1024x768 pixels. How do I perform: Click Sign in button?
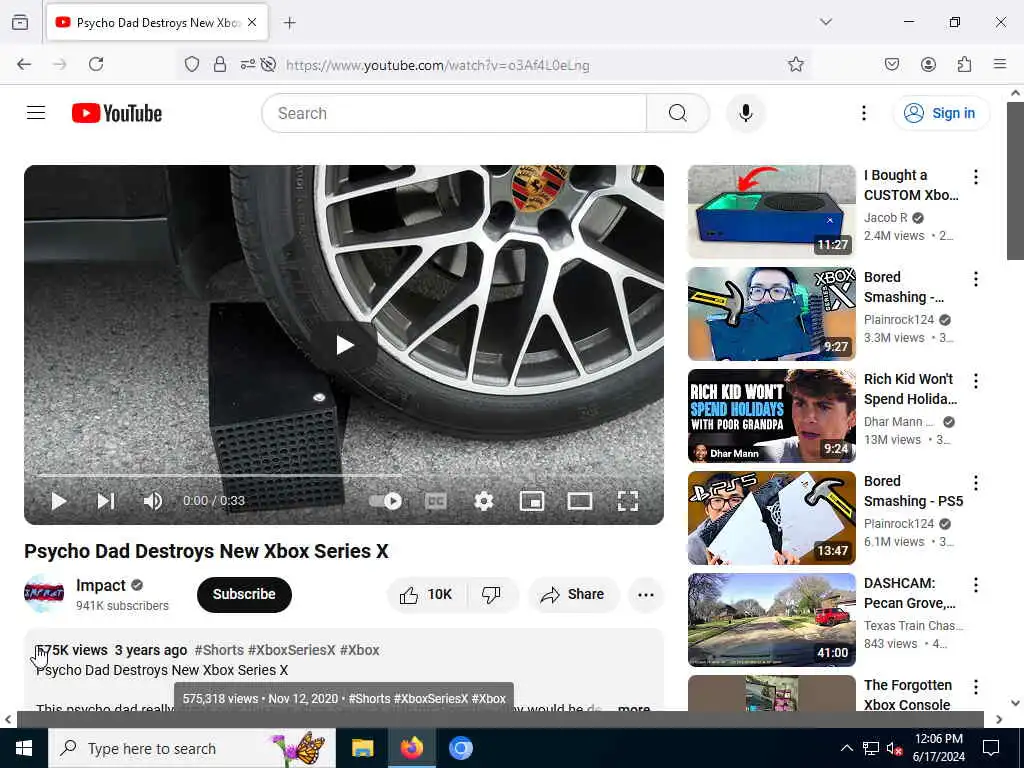click(x=940, y=113)
